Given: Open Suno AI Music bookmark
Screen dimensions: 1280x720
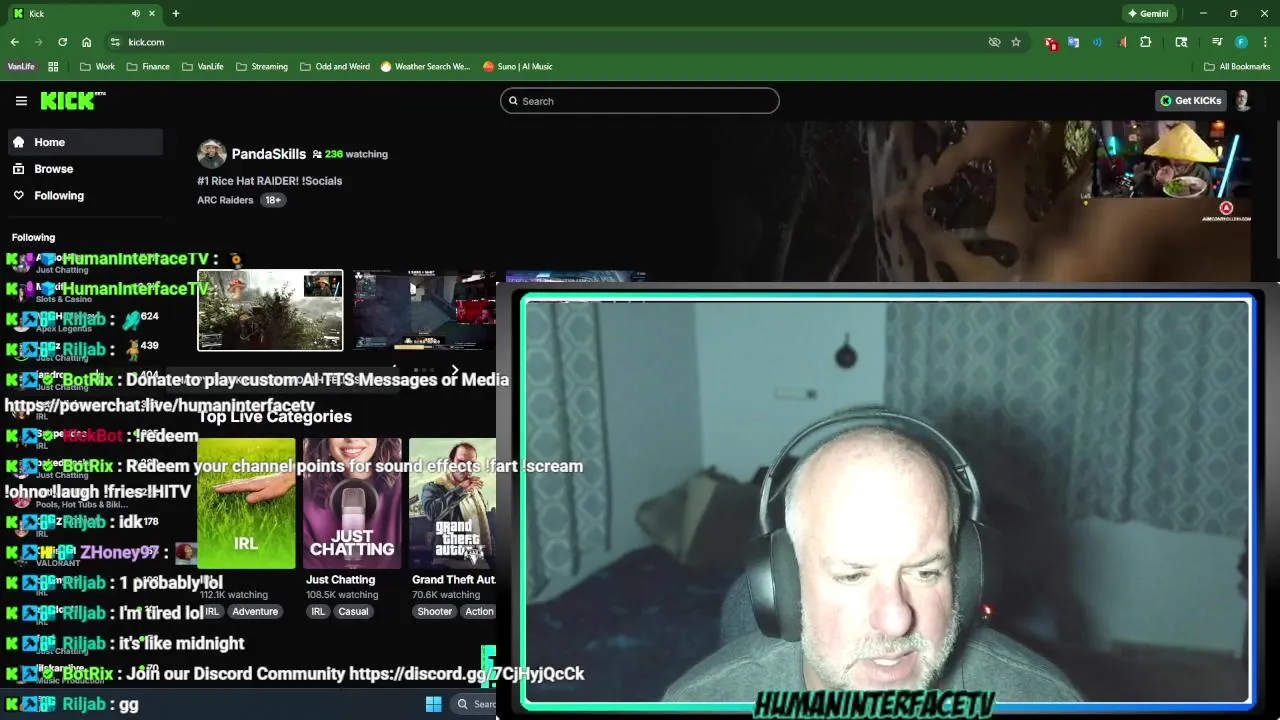Looking at the screenshot, I should 517,67.
